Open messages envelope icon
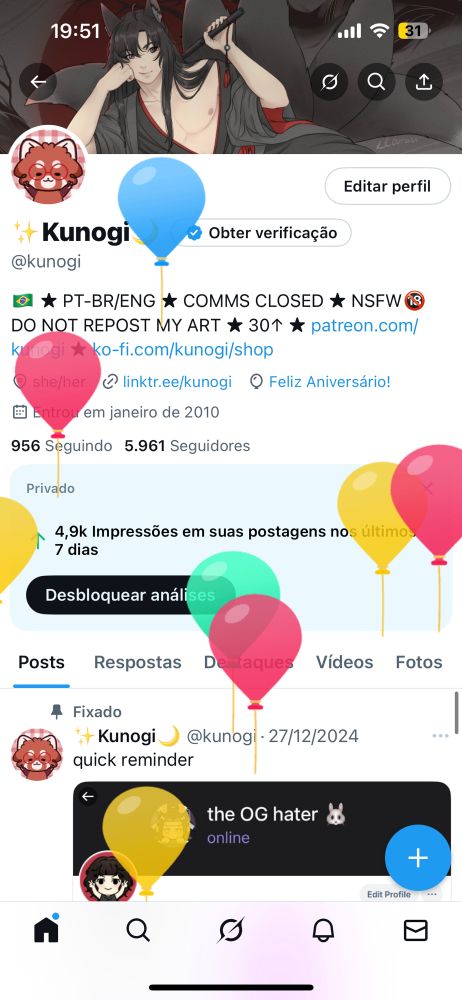Image resolution: width=462 pixels, height=1000 pixels. pyautogui.click(x=416, y=931)
